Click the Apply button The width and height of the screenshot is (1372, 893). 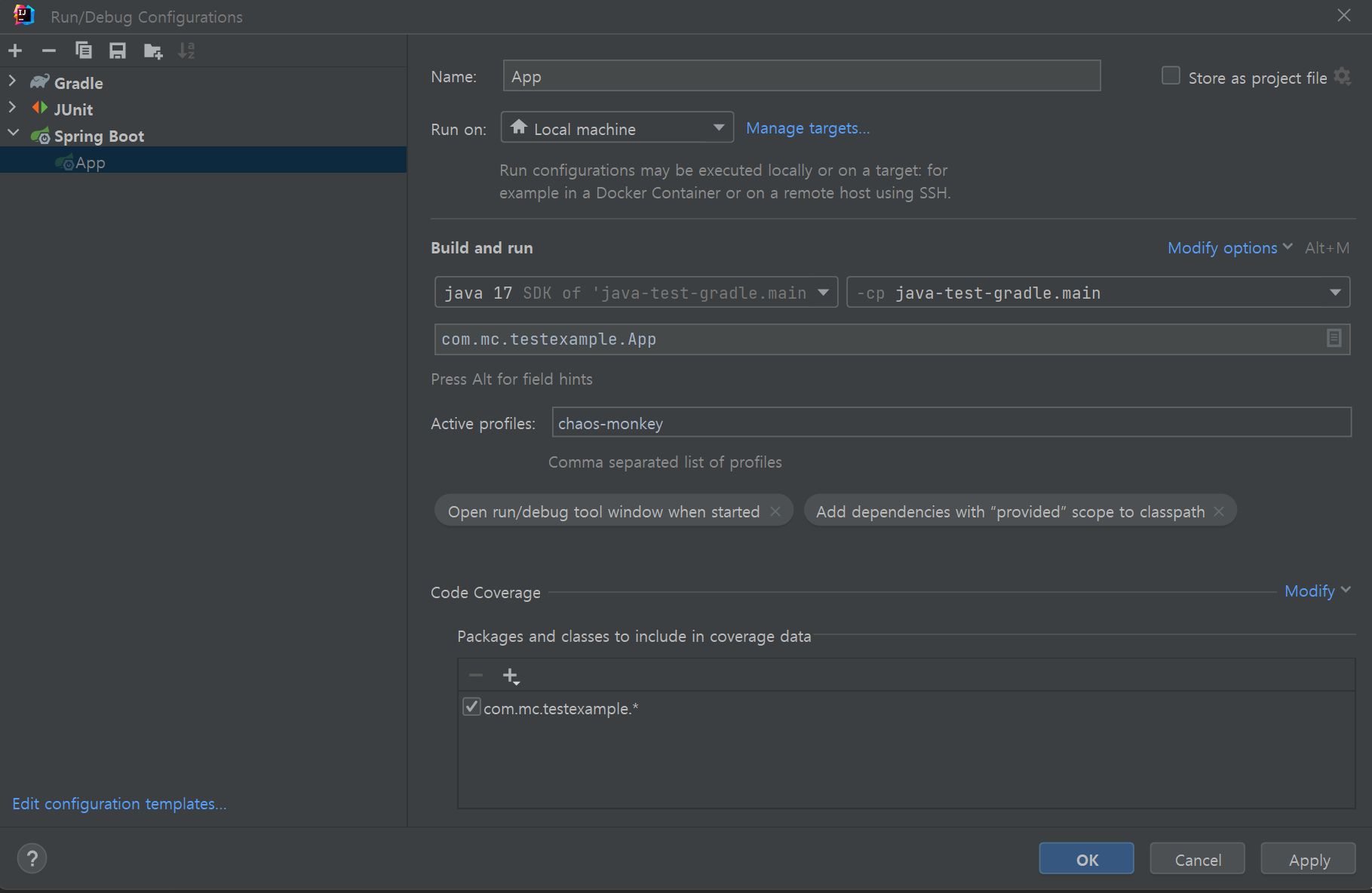[x=1309, y=858]
